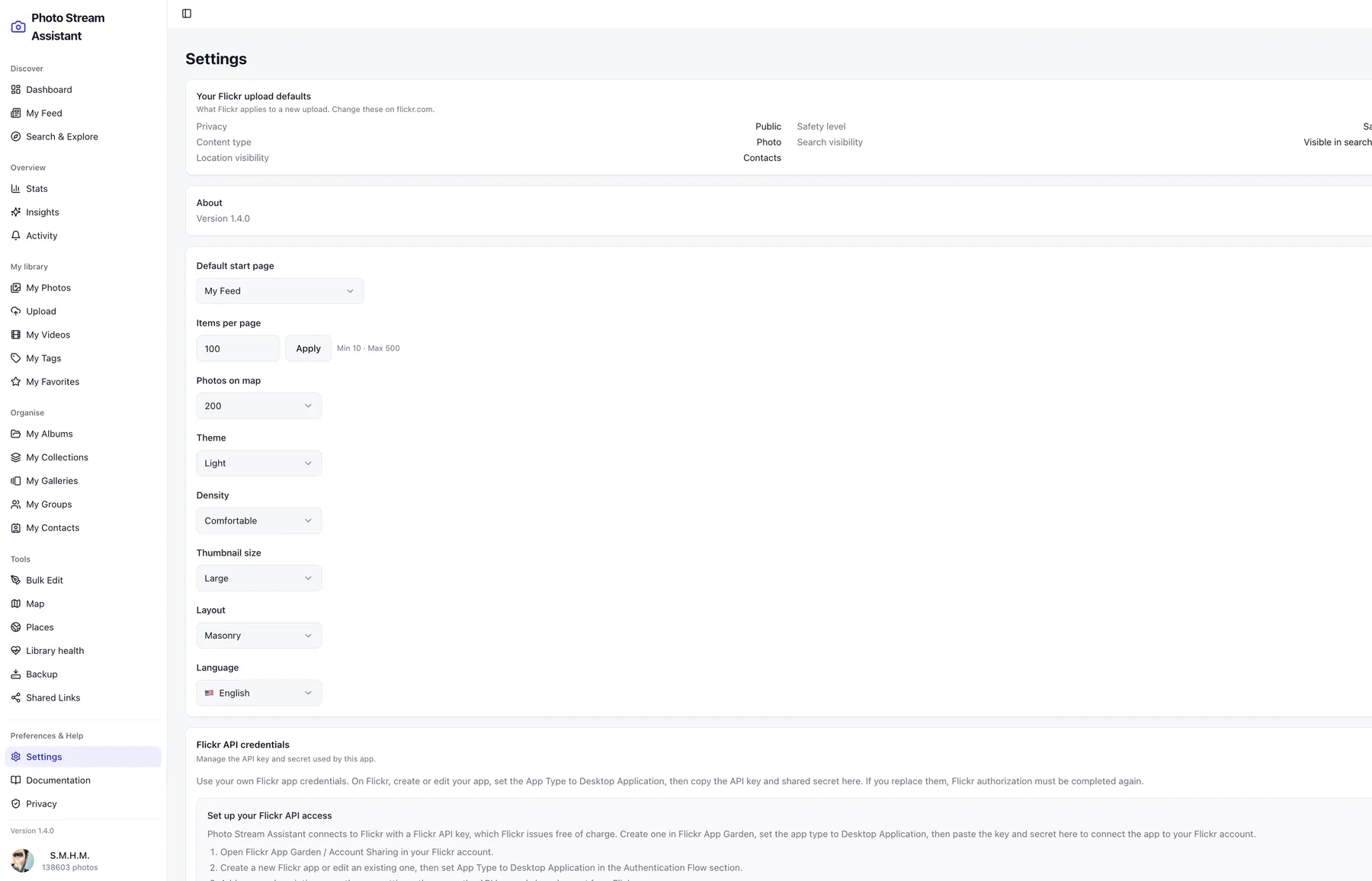This screenshot has width=1372, height=881.
Task: Open My Albums section
Action: tap(83, 434)
